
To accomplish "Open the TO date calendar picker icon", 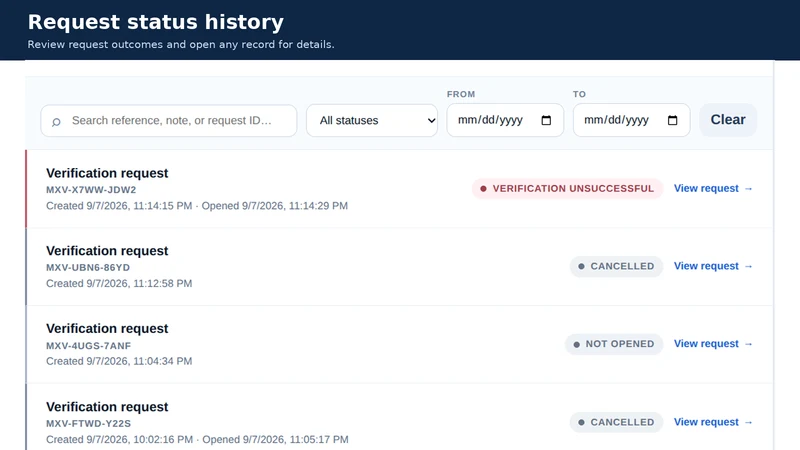I will pos(672,120).
